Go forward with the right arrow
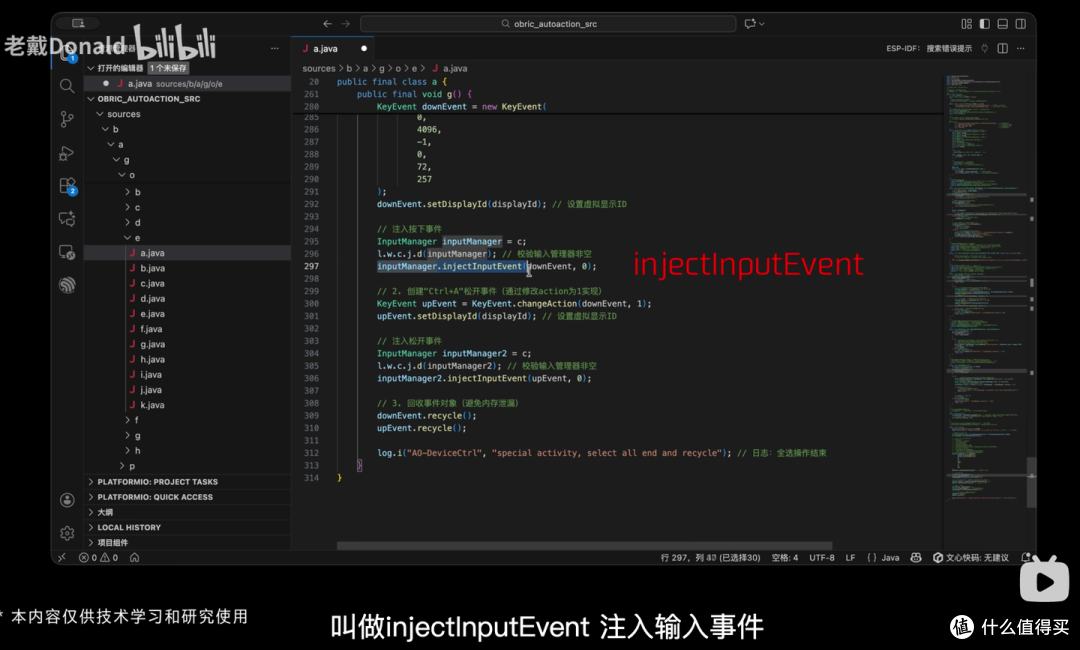This screenshot has width=1080, height=650. [345, 23]
